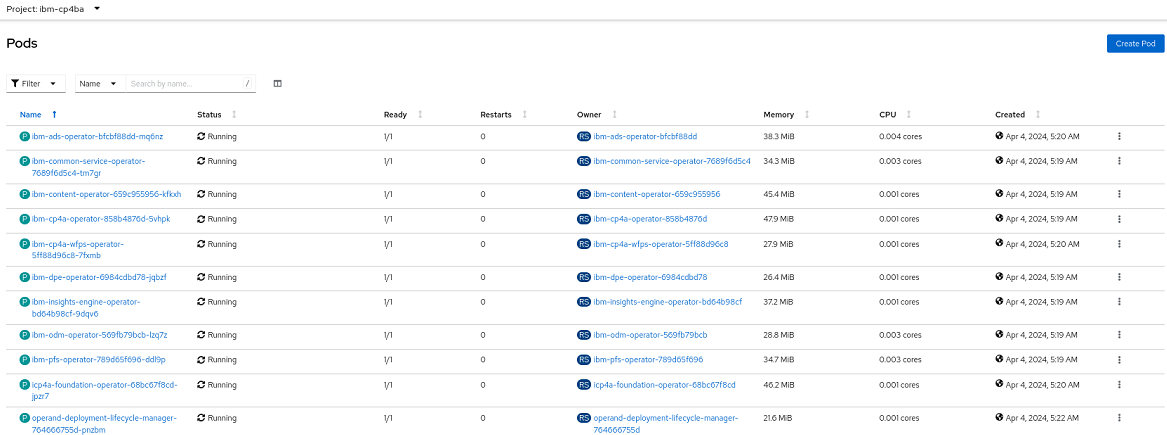The width and height of the screenshot is (1167, 435).
Task: Open pod ibm-odm-operator-569fb79bcb-lzq7z
Action: 100,335
